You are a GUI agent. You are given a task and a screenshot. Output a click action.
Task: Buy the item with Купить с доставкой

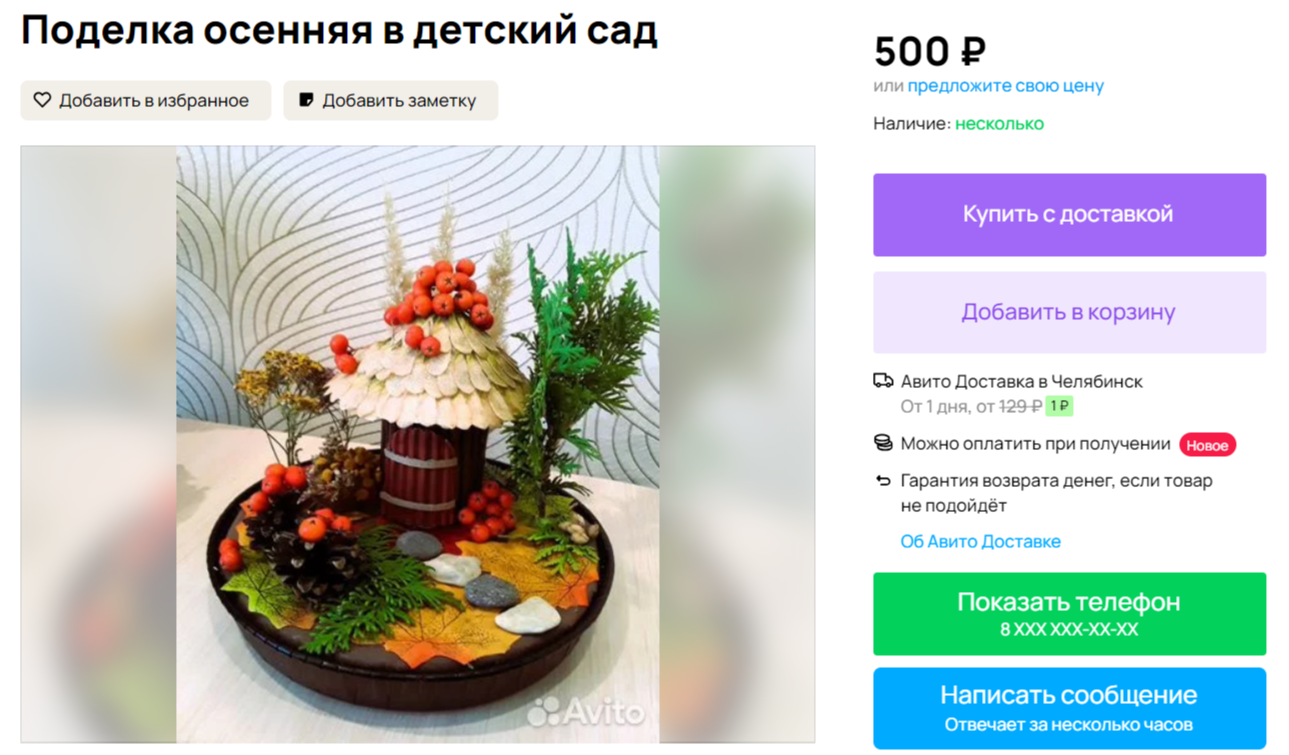[x=1069, y=215]
